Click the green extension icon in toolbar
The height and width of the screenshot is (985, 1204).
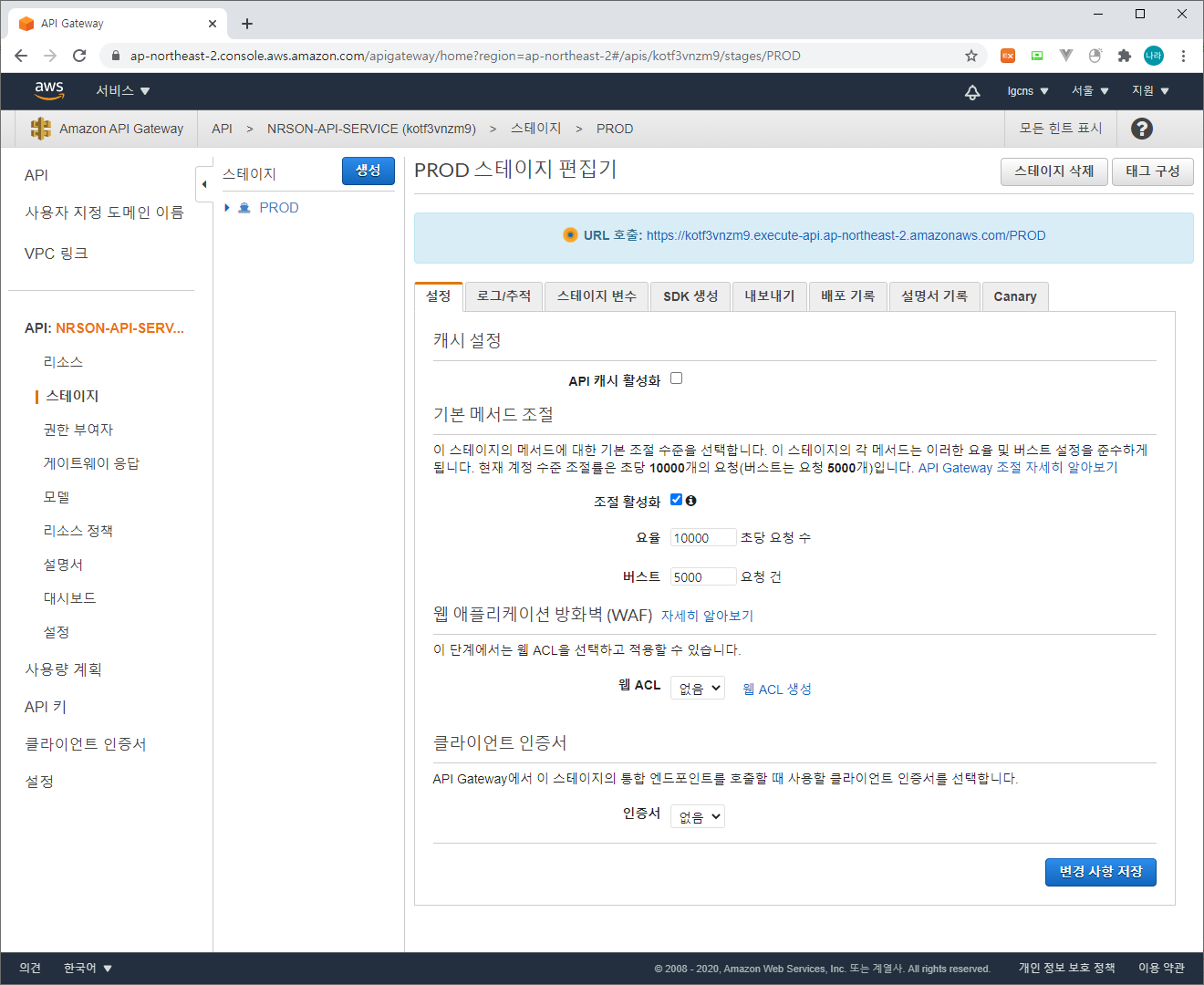1037,56
